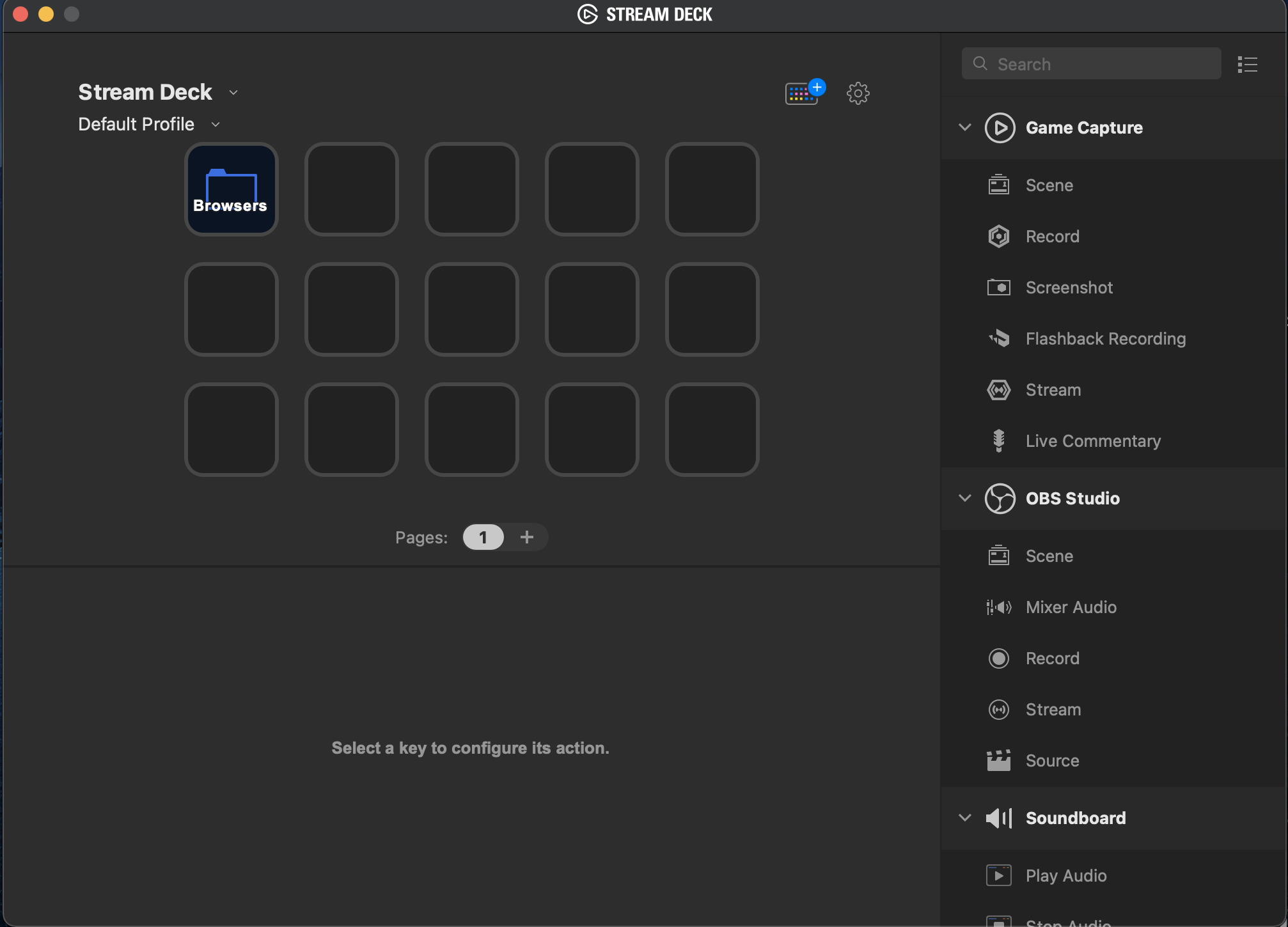Open the Stream Deck device dropdown
This screenshot has width=1288, height=927.
click(233, 93)
